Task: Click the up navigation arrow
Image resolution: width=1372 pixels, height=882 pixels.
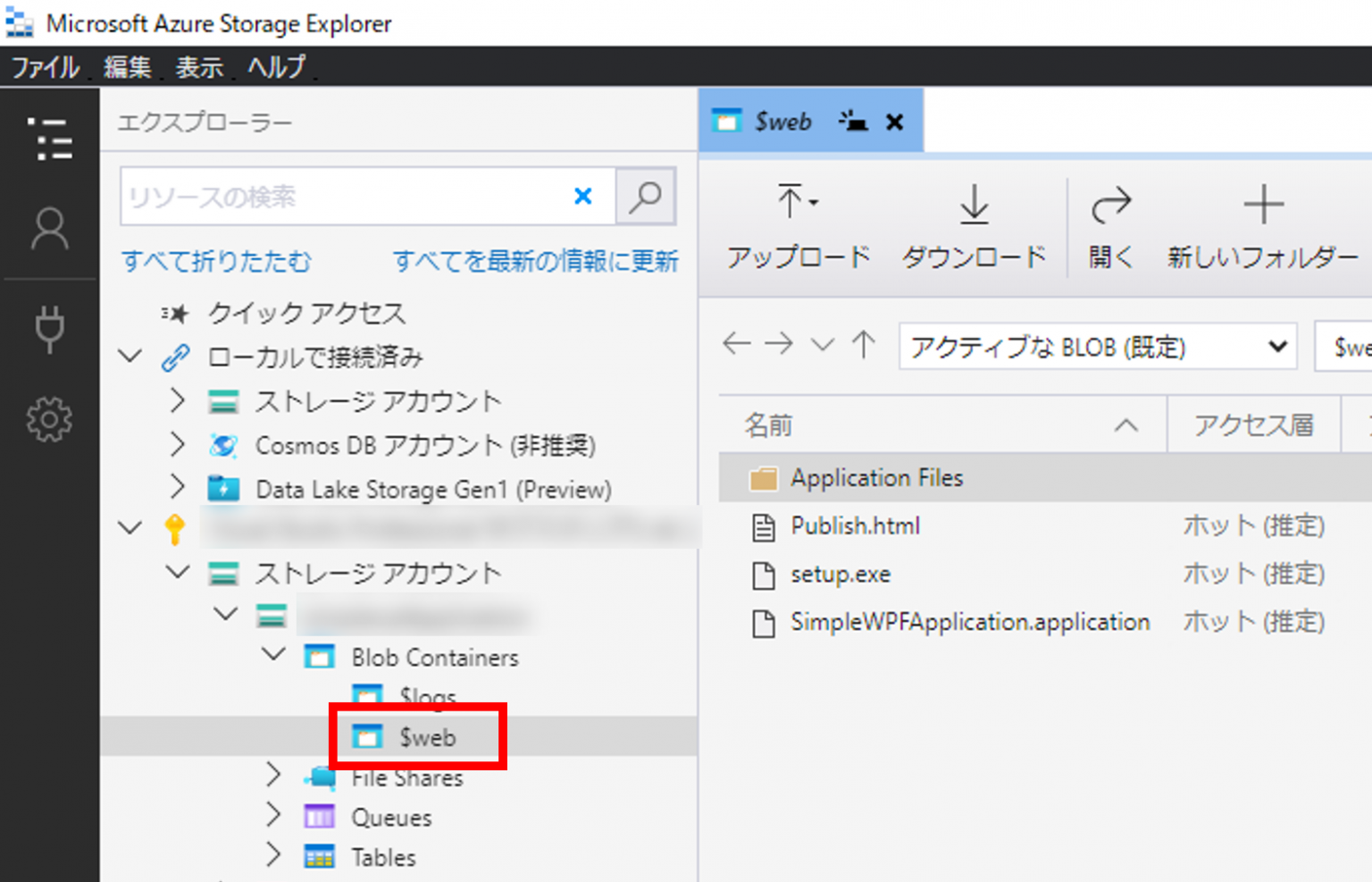Action: (864, 344)
